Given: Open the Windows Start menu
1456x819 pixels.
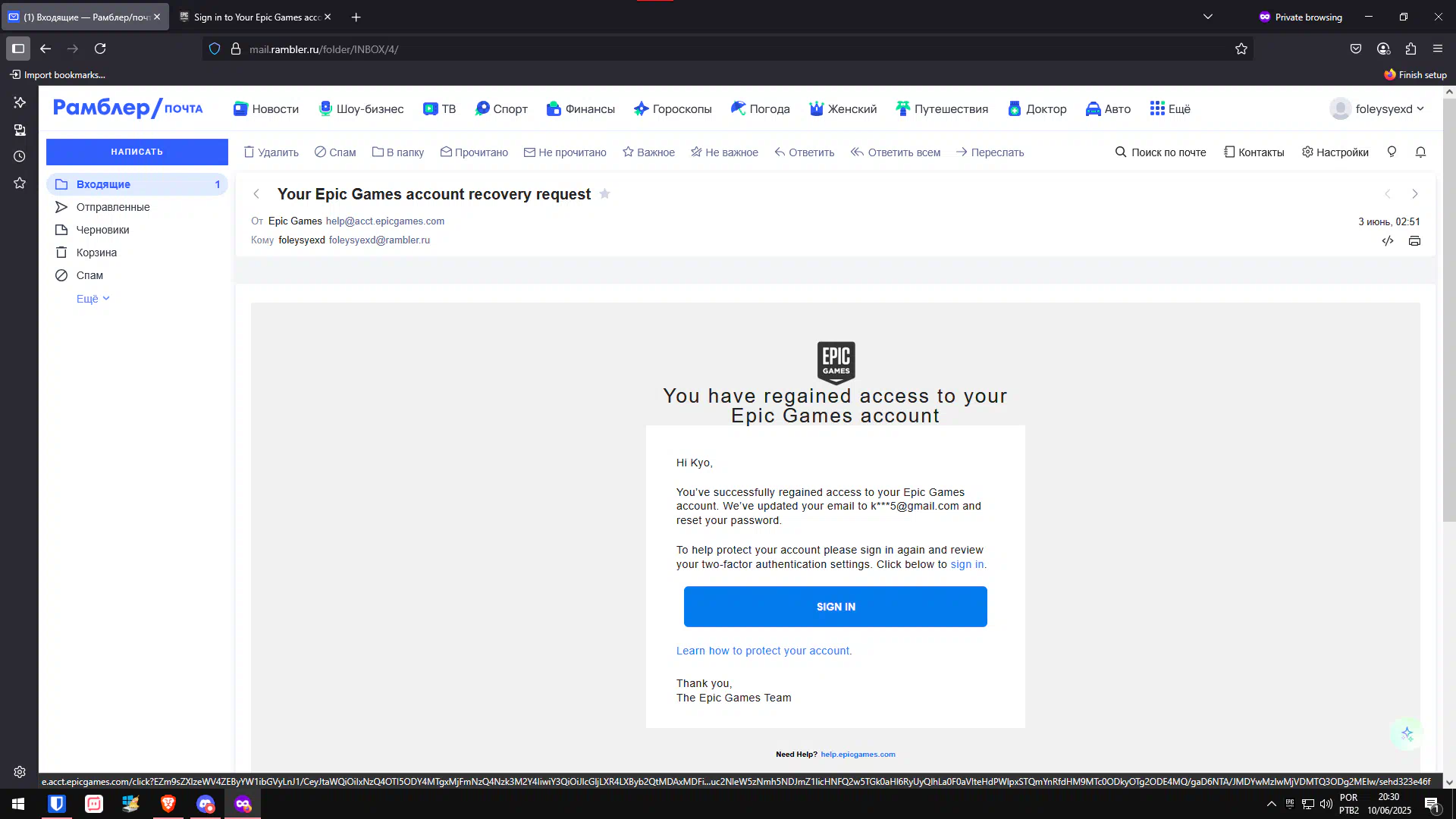Looking at the screenshot, I should [x=18, y=804].
